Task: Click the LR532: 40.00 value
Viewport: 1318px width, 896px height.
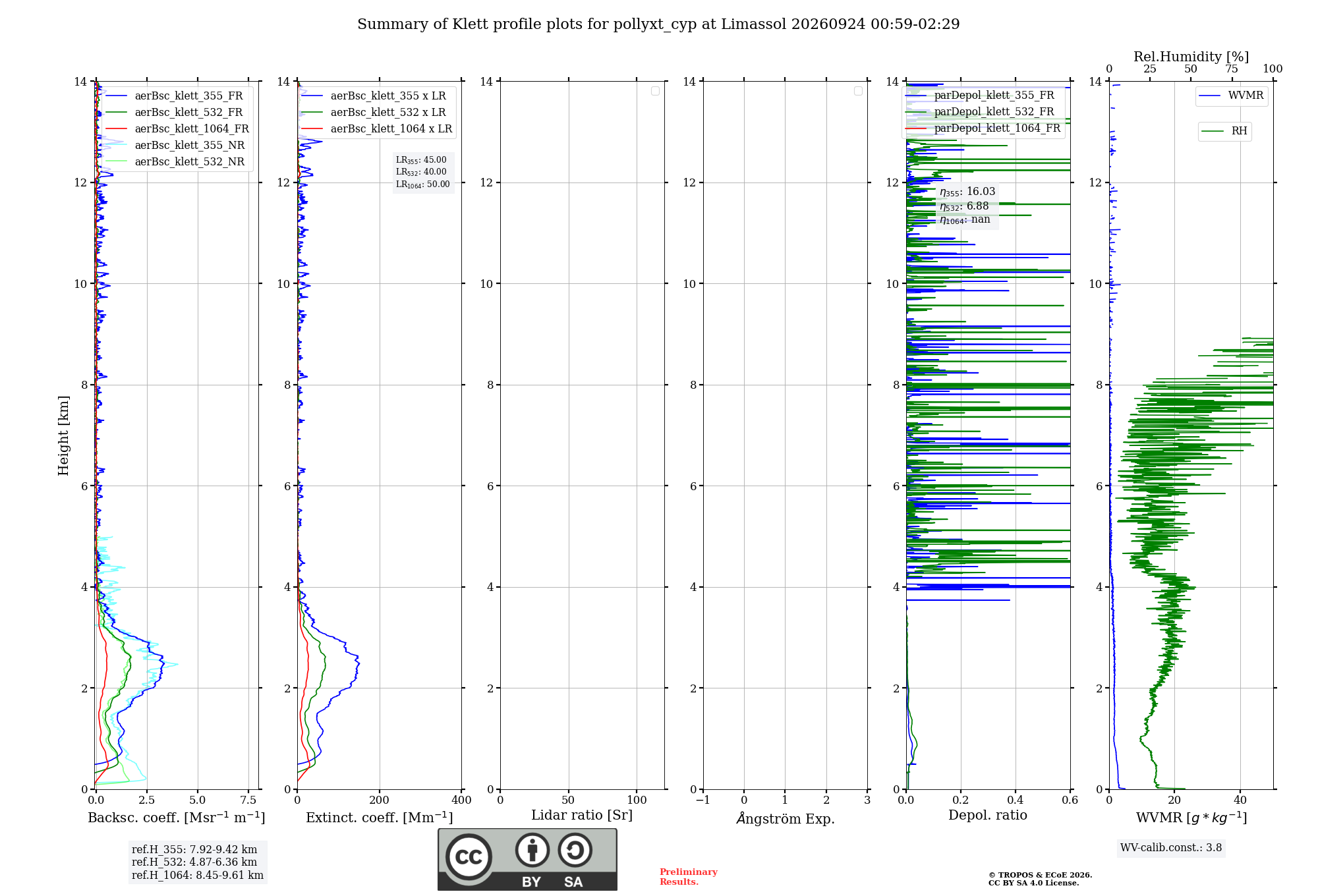Action: point(421,172)
